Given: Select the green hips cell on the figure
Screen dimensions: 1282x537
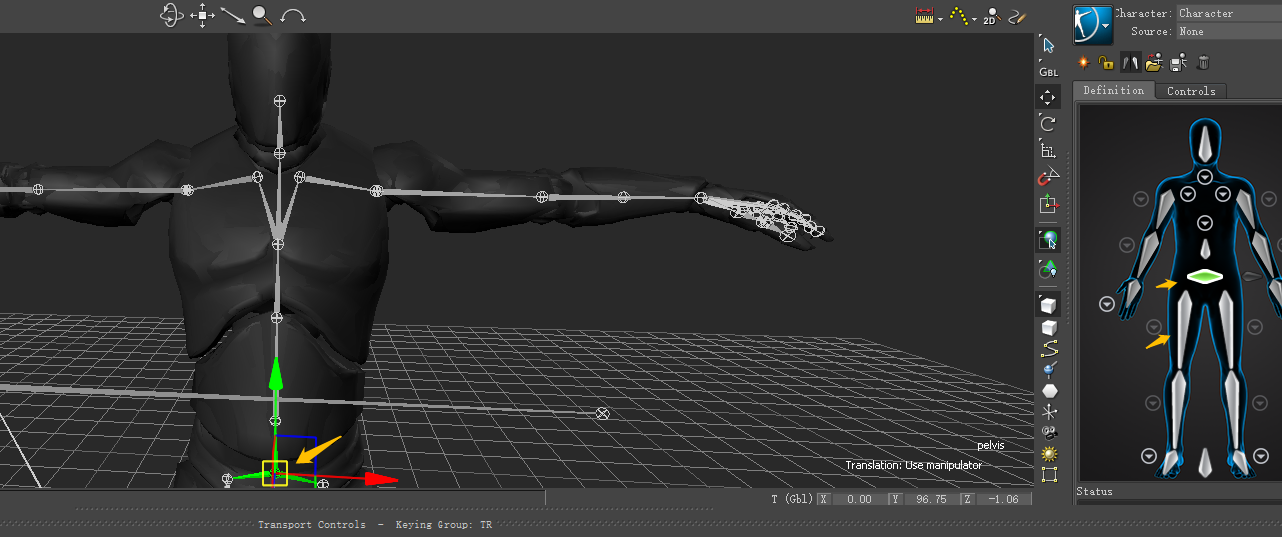Looking at the screenshot, I should 1206,276.
